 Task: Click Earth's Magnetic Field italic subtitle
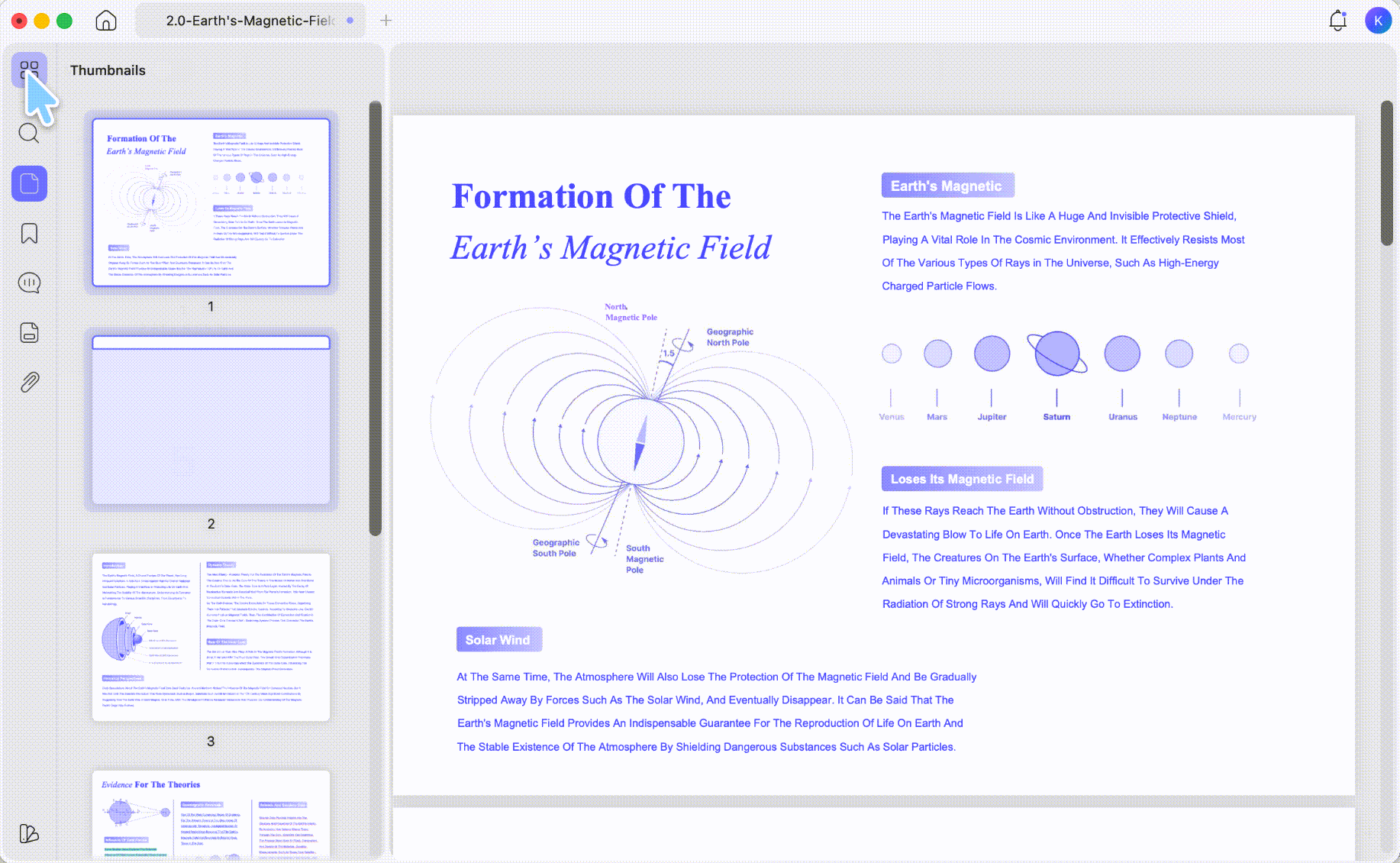pos(611,248)
